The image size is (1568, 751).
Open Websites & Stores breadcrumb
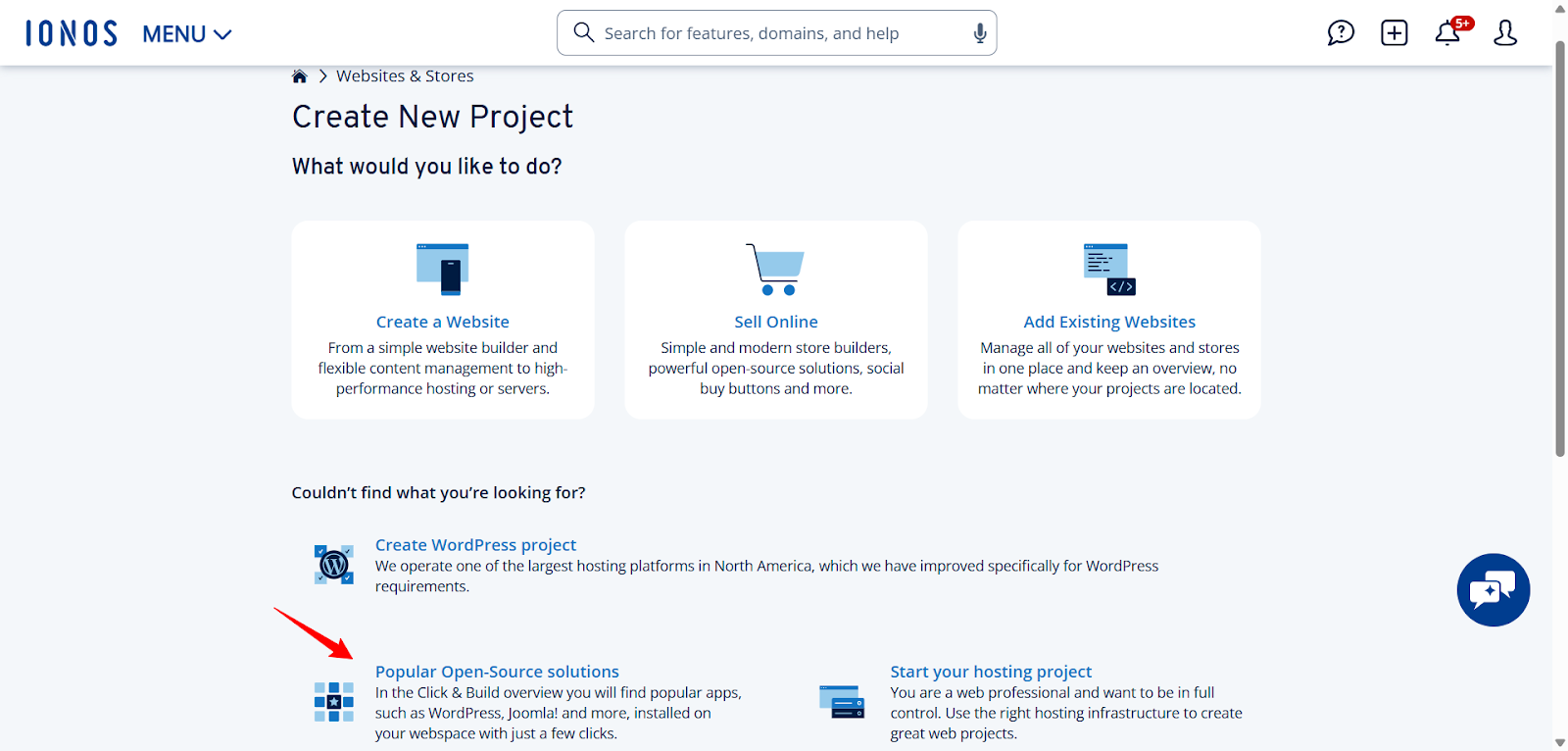tap(405, 76)
